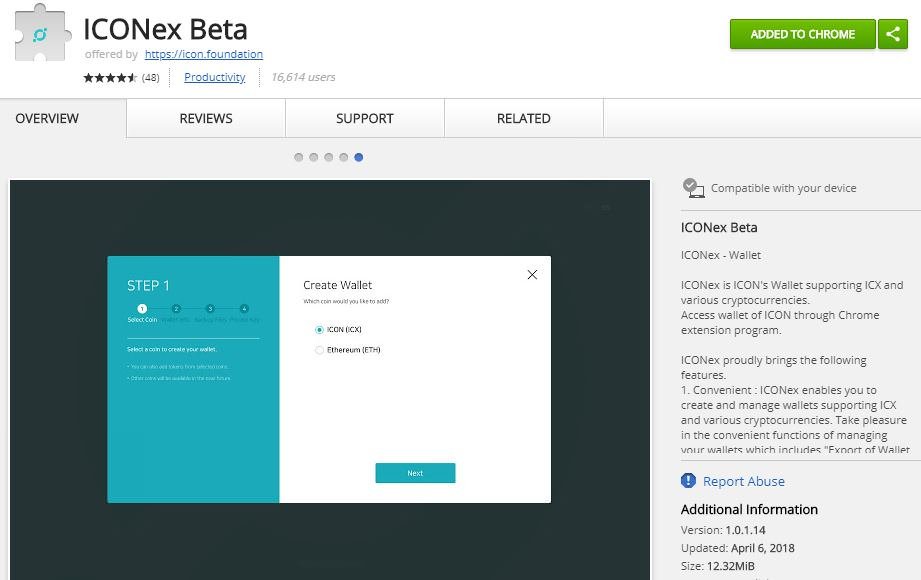Click the Additional Information heading
921x580 pixels.
(x=749, y=509)
